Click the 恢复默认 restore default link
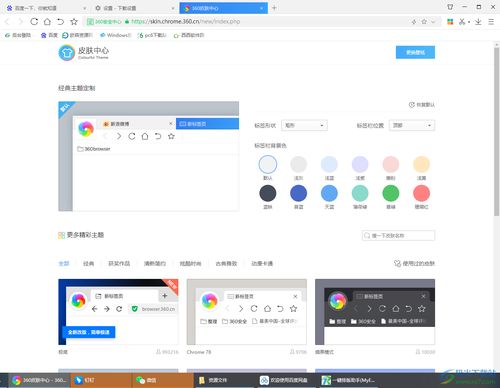 (422, 105)
